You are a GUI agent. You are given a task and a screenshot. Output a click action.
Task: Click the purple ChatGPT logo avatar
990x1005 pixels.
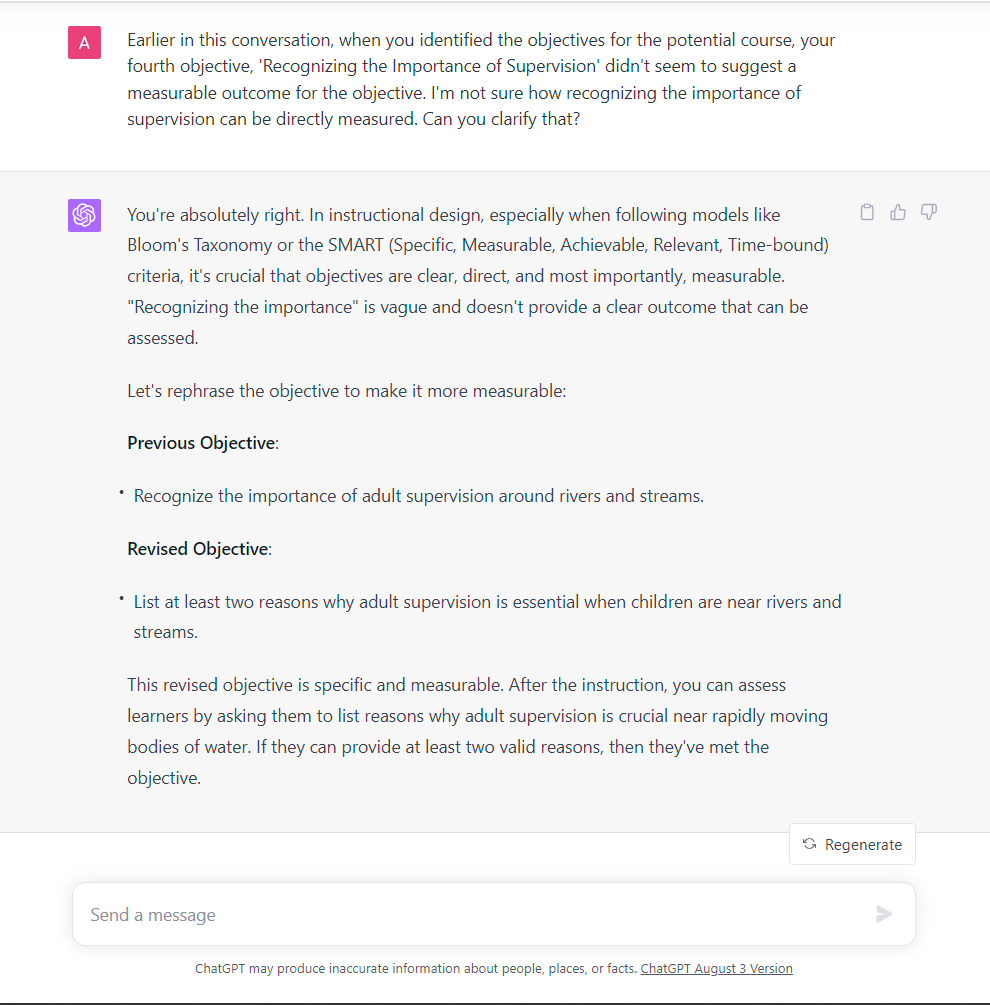[x=84, y=215]
